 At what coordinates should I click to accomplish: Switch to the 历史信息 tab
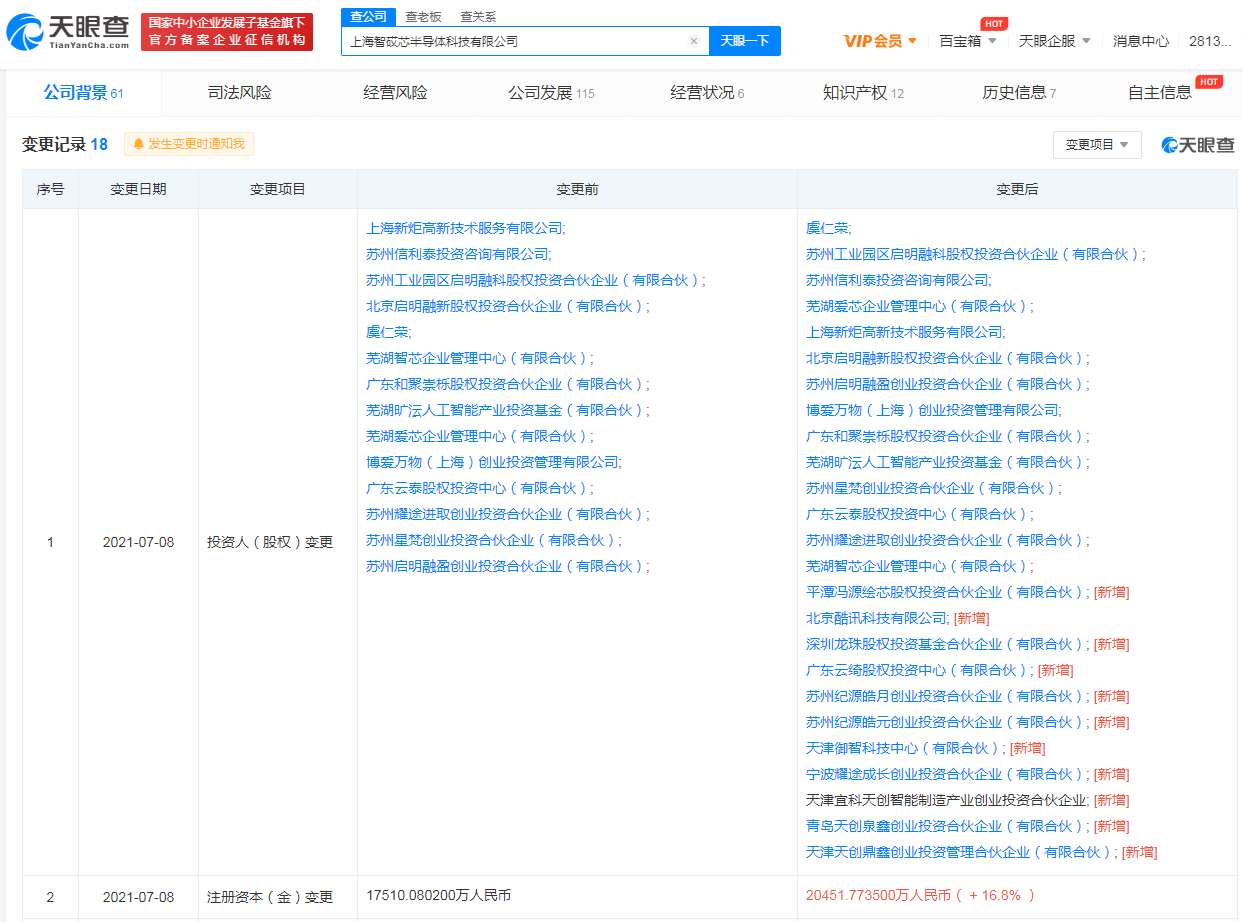coord(1019,93)
